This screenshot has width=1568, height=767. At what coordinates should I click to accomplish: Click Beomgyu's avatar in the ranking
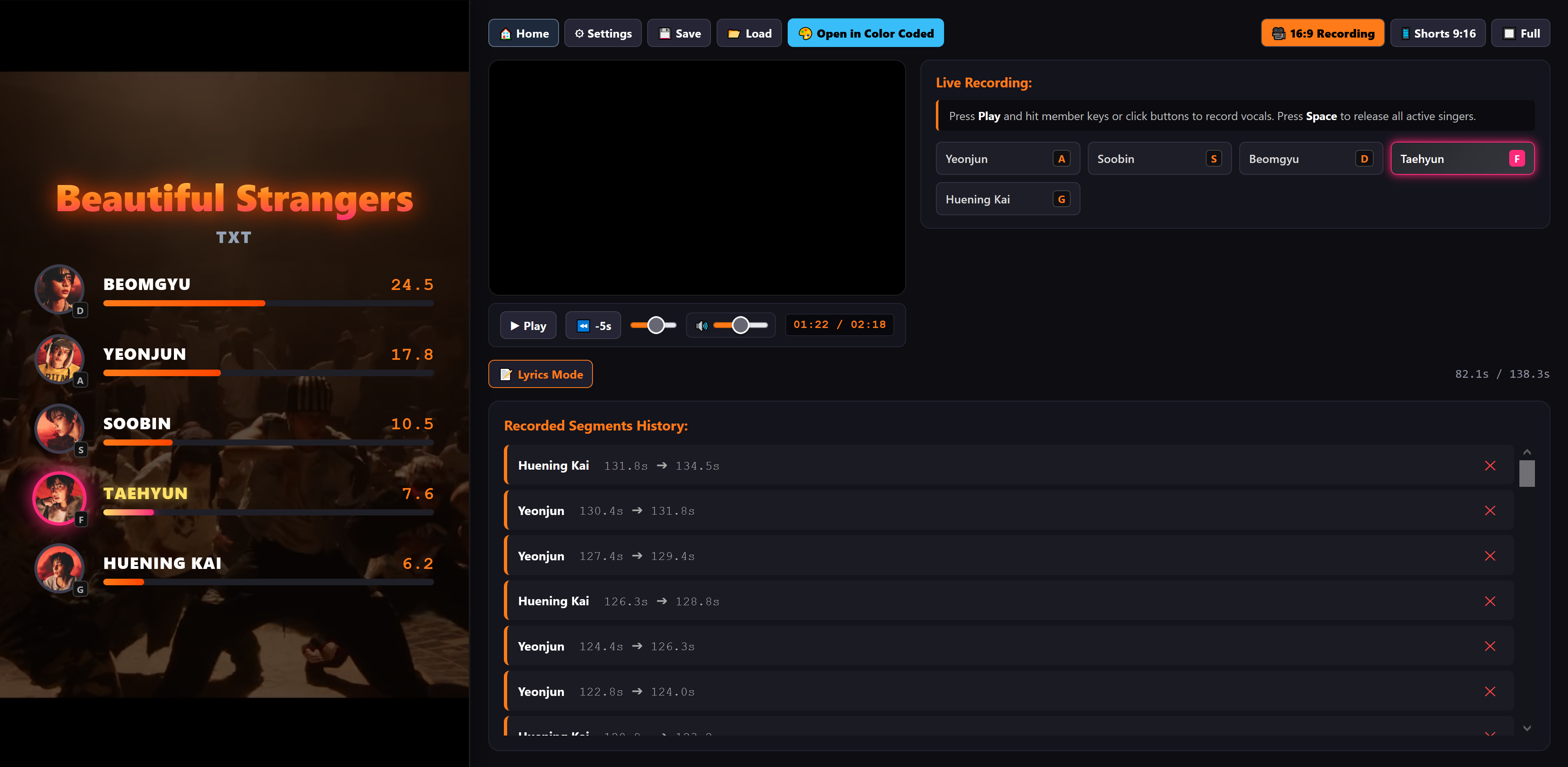click(59, 288)
